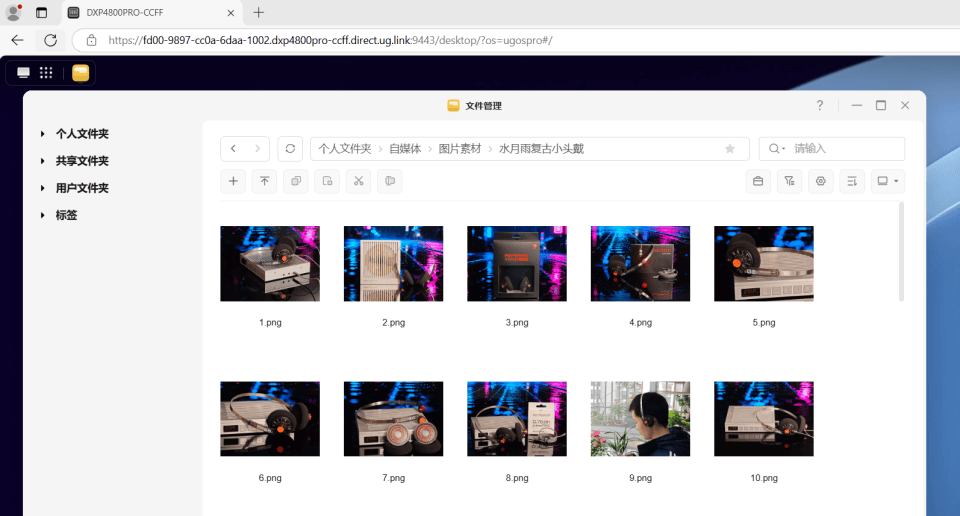Select thumbnail of 10.png
Screen dimensions: 960x516
tap(763, 419)
